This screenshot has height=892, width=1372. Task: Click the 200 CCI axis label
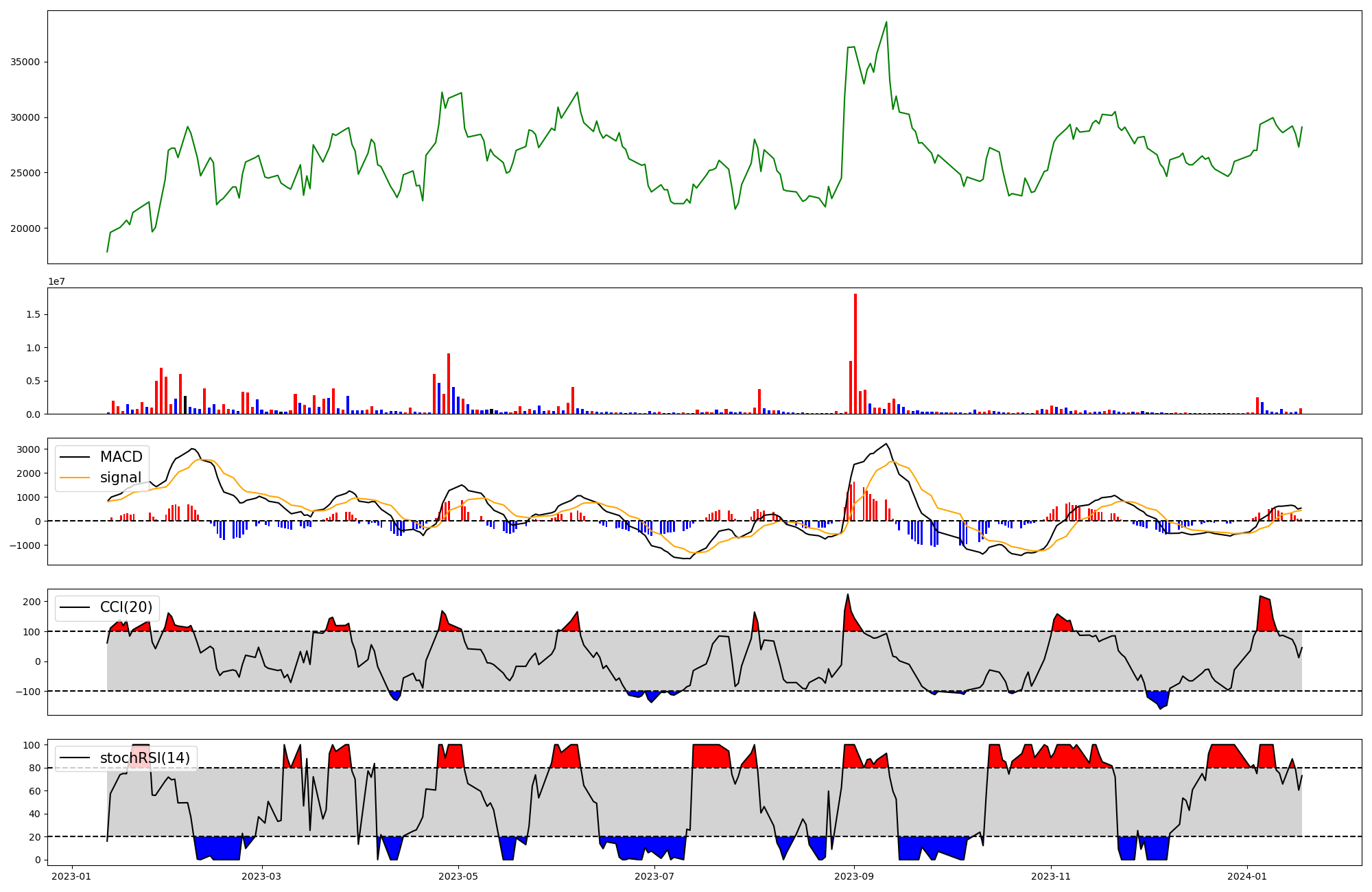click(x=32, y=602)
